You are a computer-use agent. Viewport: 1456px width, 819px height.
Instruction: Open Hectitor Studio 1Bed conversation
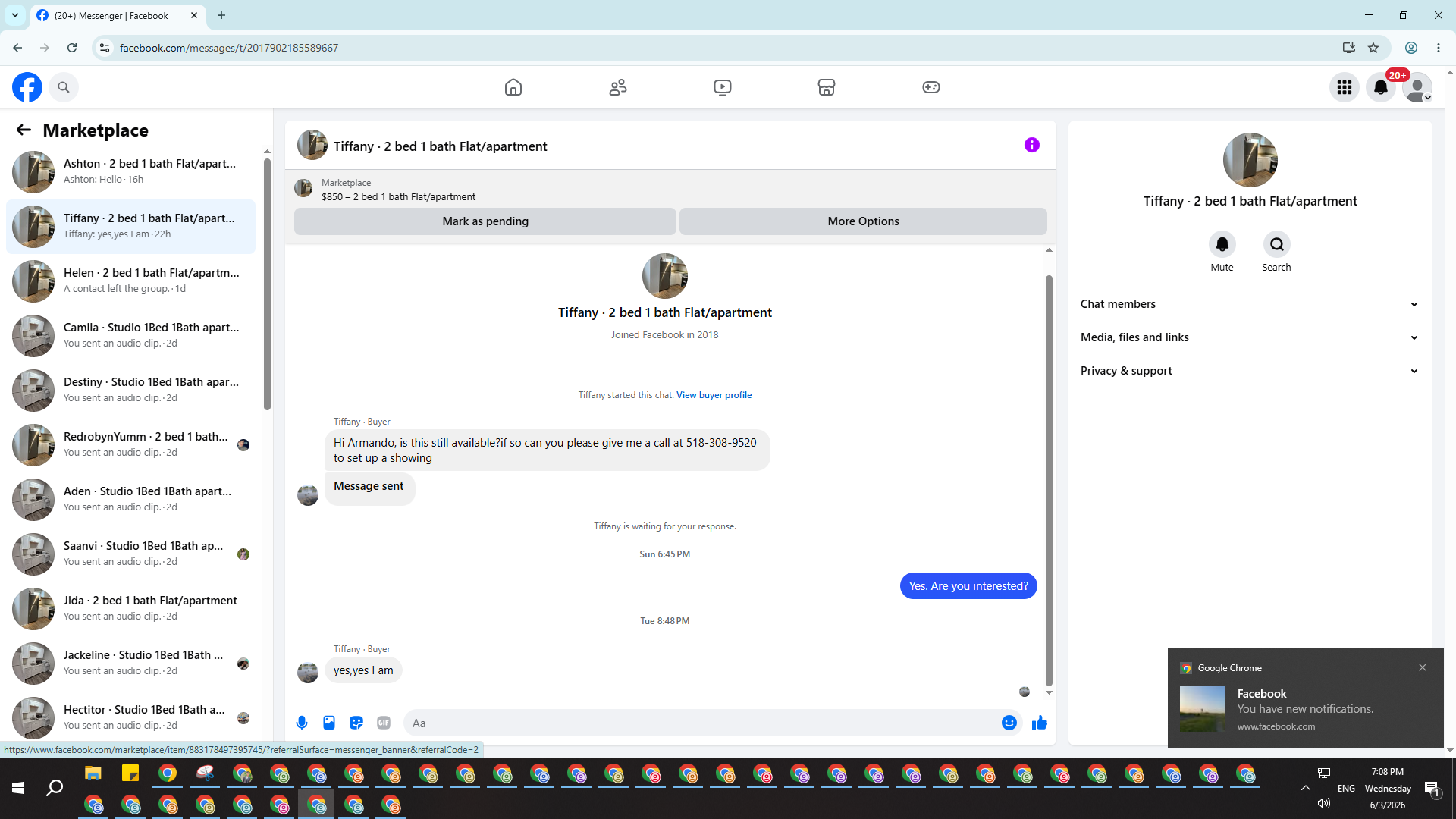click(x=130, y=718)
